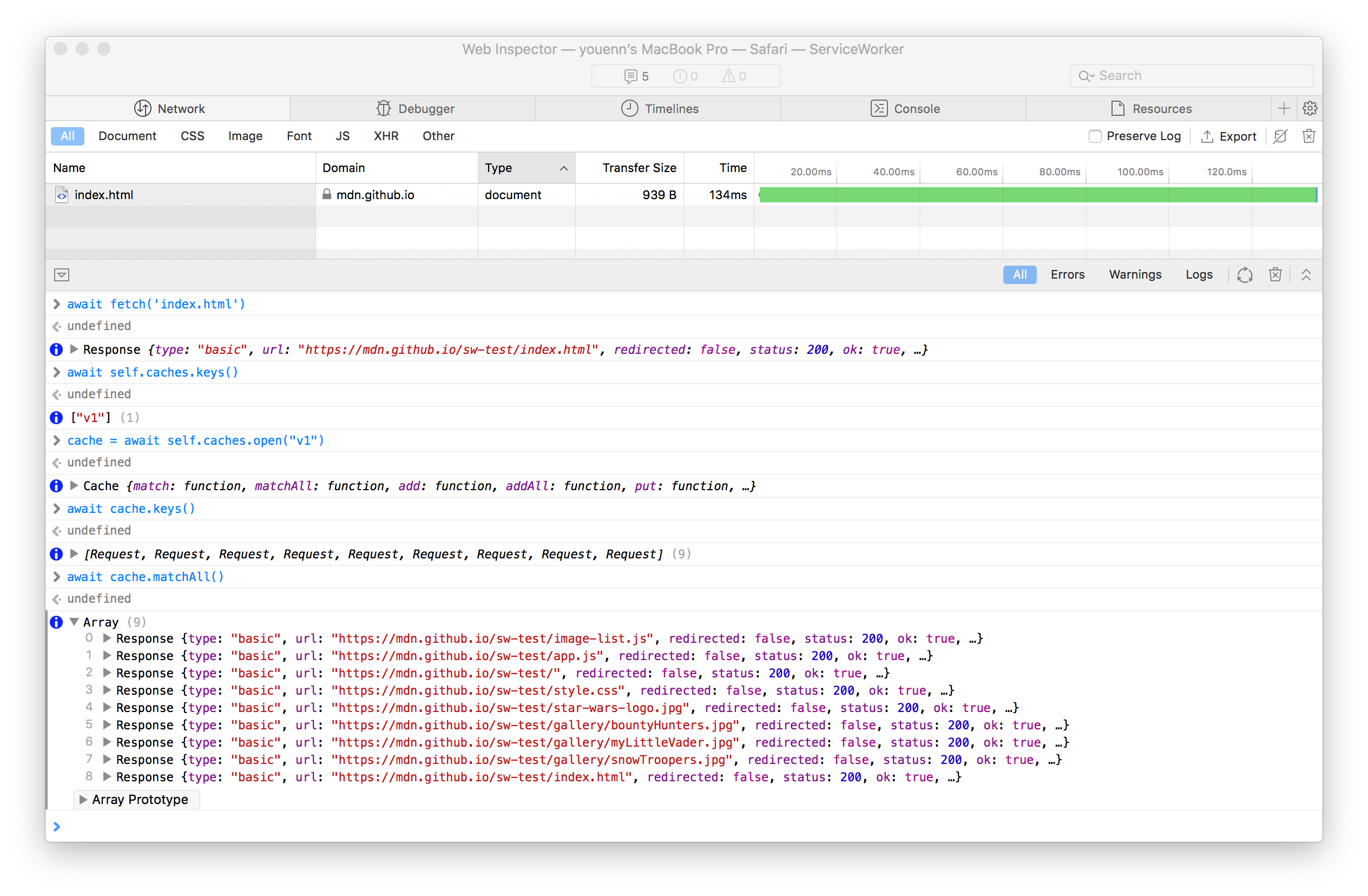Image resolution: width=1368 pixels, height=896 pixels.
Task: Show console log message count
Action: coord(636,76)
